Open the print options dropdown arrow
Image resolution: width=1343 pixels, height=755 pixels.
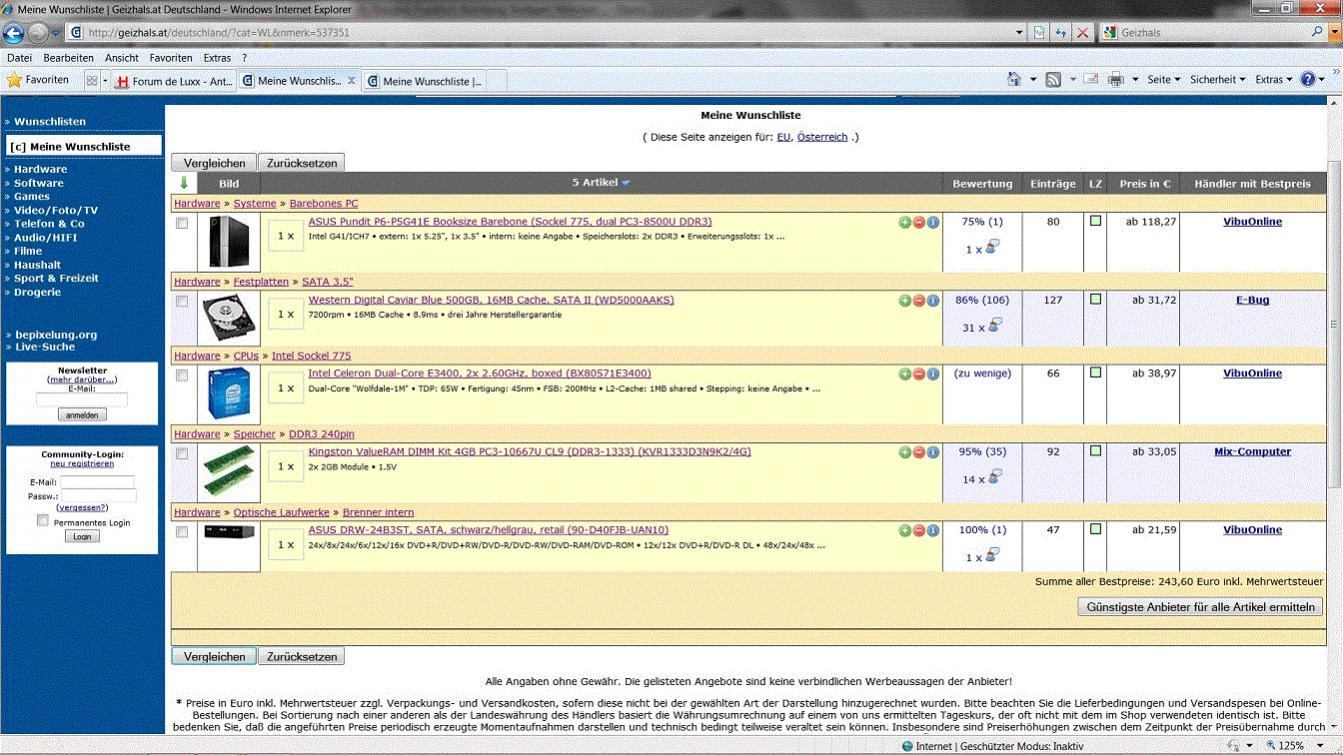1134,80
